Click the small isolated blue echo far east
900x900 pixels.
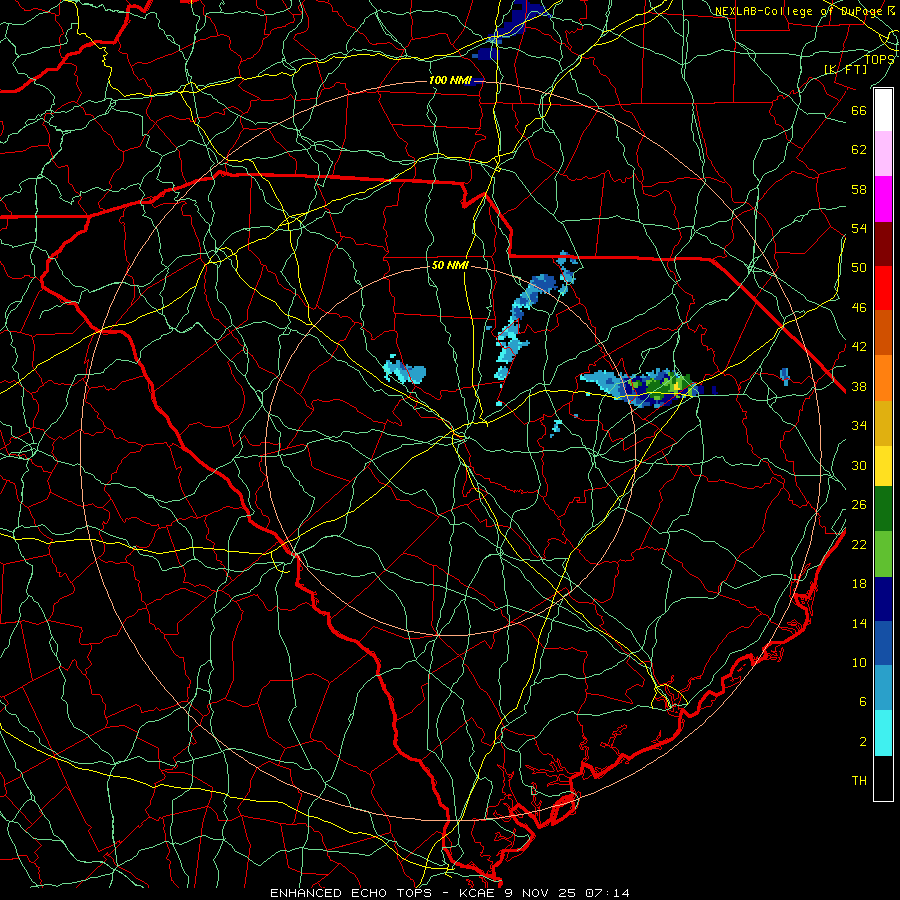(785, 376)
